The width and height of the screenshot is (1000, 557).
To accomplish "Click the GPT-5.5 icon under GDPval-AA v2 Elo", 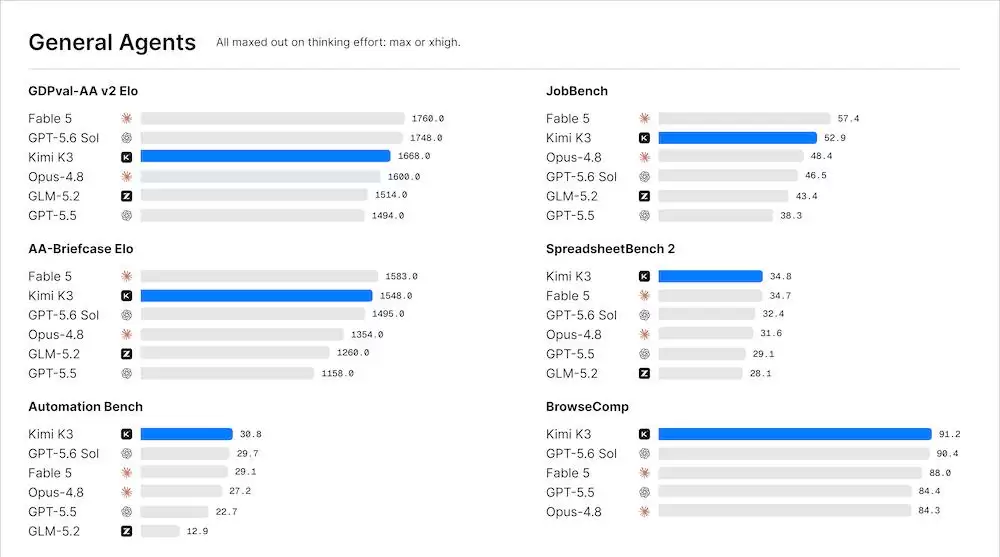I will [126, 216].
